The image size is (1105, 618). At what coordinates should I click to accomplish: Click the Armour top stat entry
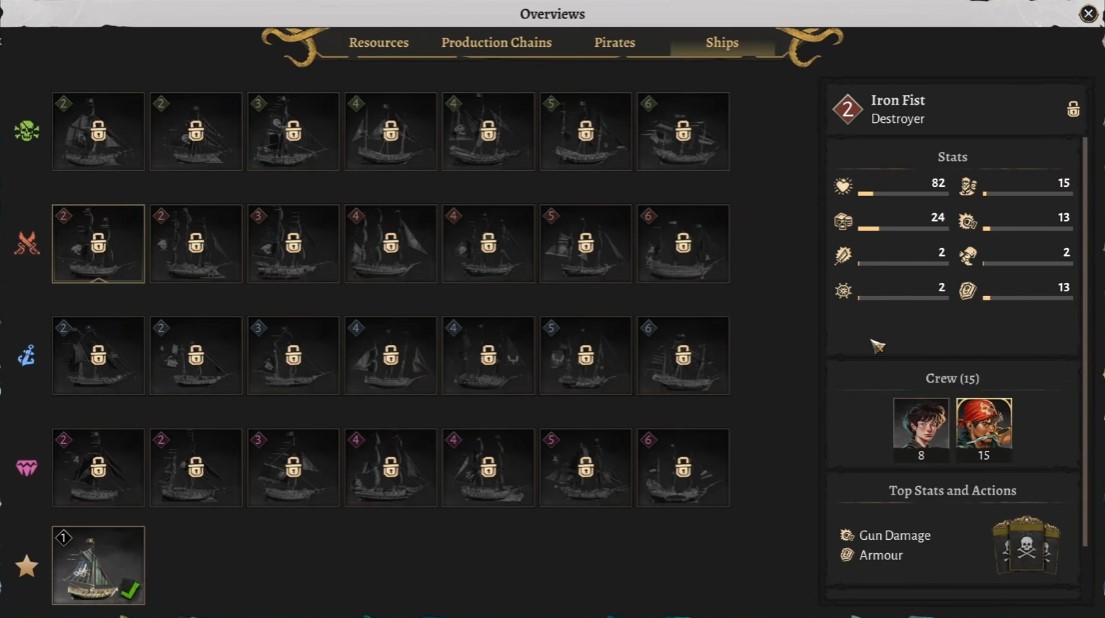pos(872,555)
